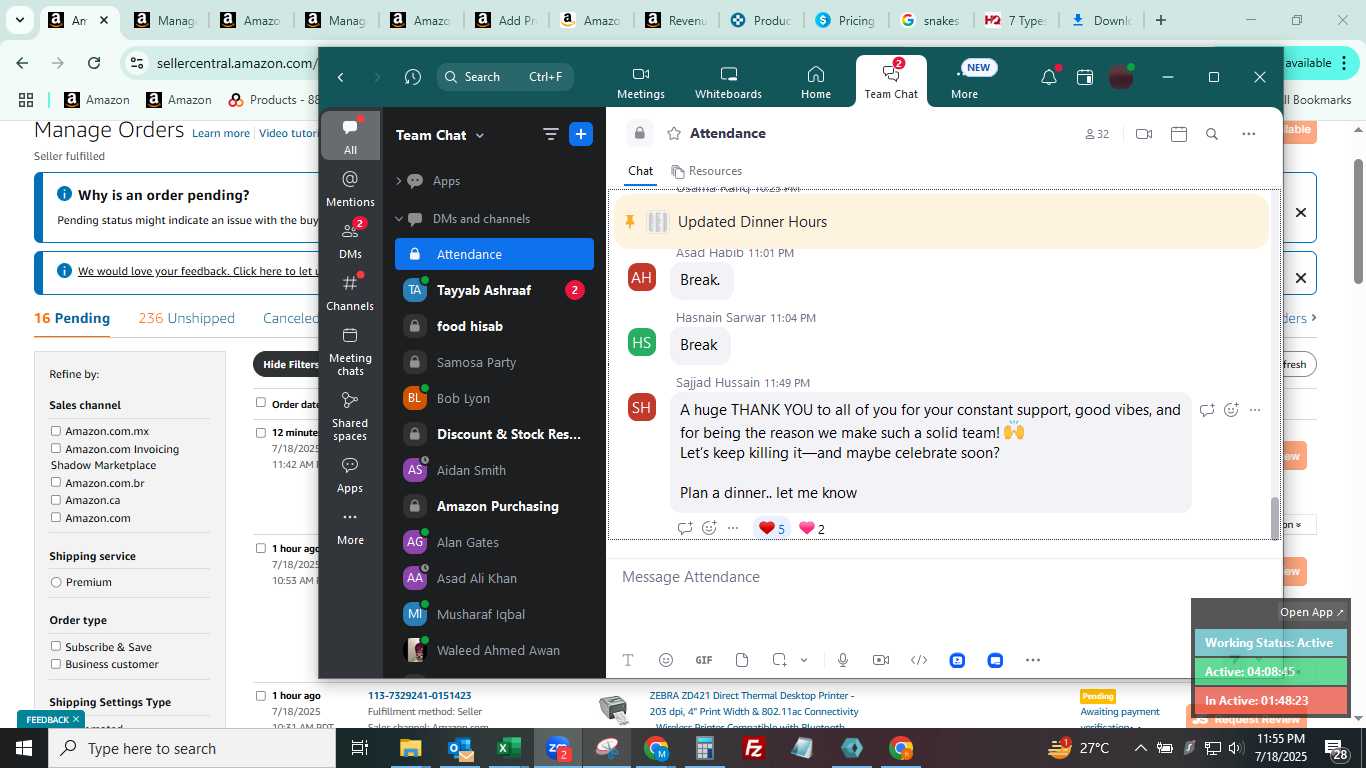Open DMs in the left sidebar
The width and height of the screenshot is (1366, 768).
(350, 241)
